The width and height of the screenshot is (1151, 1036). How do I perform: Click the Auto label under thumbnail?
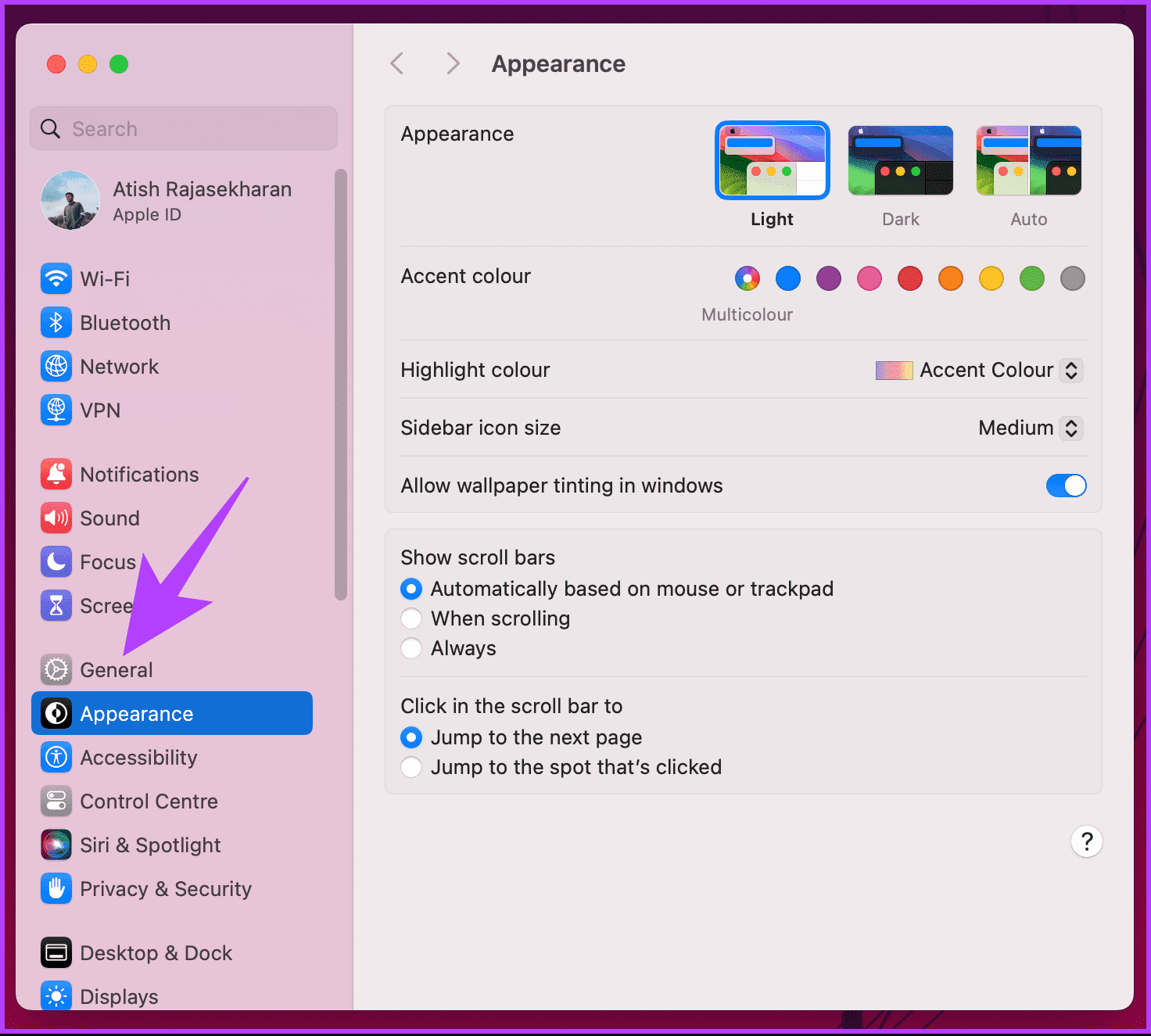[x=1029, y=219]
